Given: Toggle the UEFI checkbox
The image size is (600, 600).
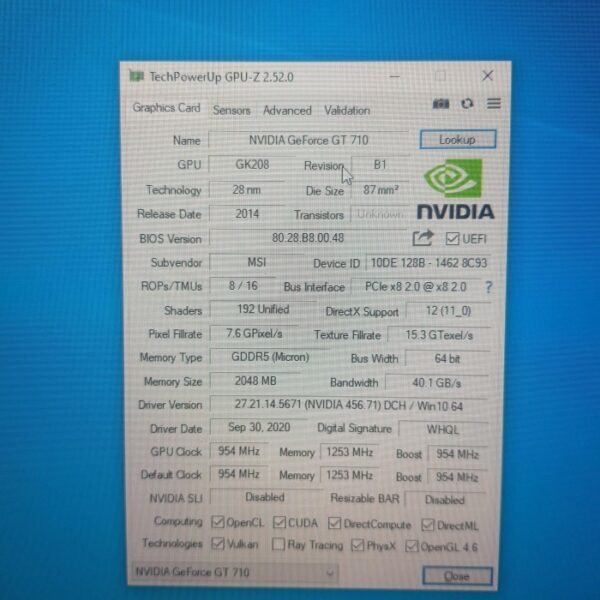Looking at the screenshot, I should click(452, 238).
